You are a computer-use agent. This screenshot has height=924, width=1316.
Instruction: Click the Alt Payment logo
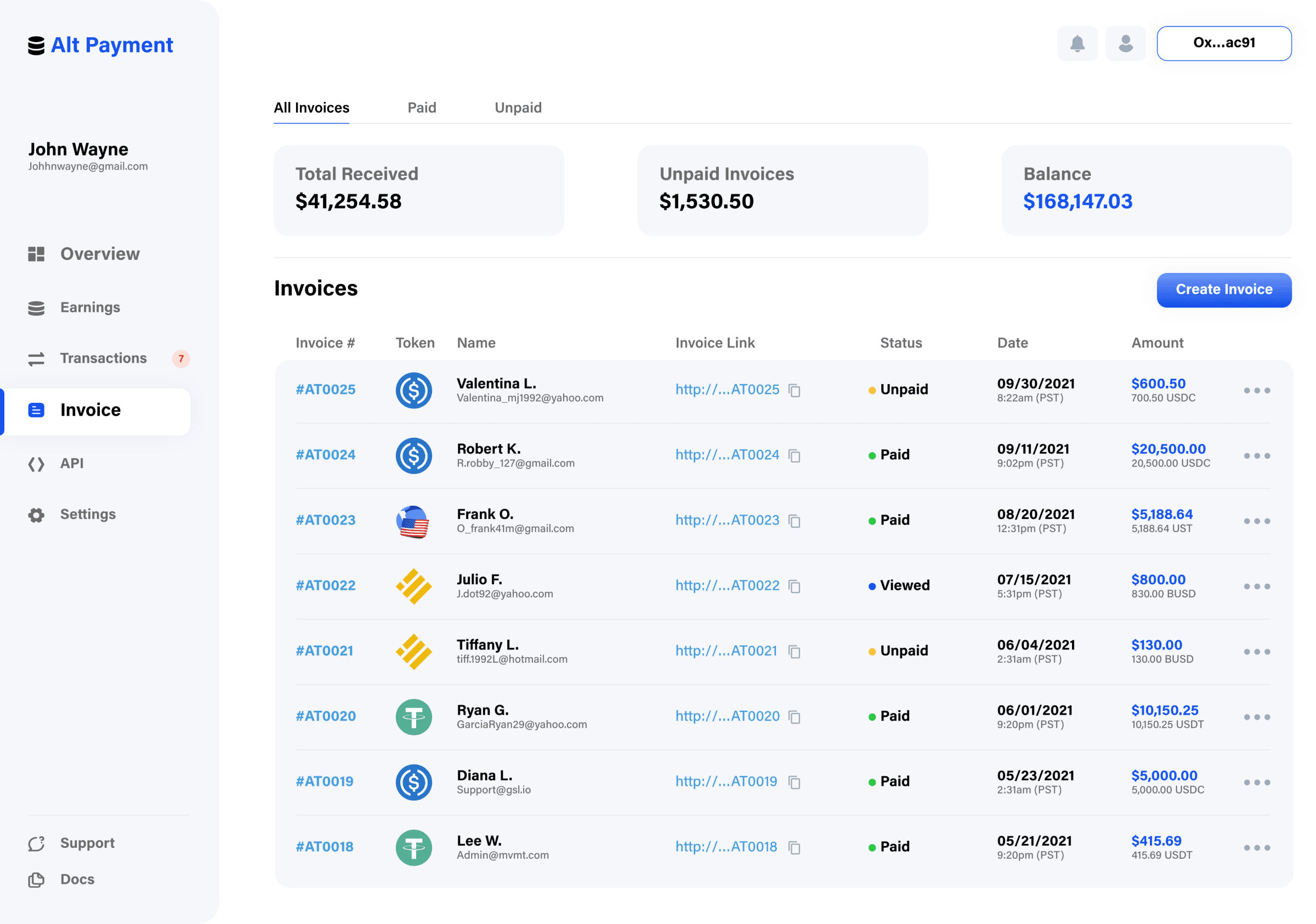[100, 45]
